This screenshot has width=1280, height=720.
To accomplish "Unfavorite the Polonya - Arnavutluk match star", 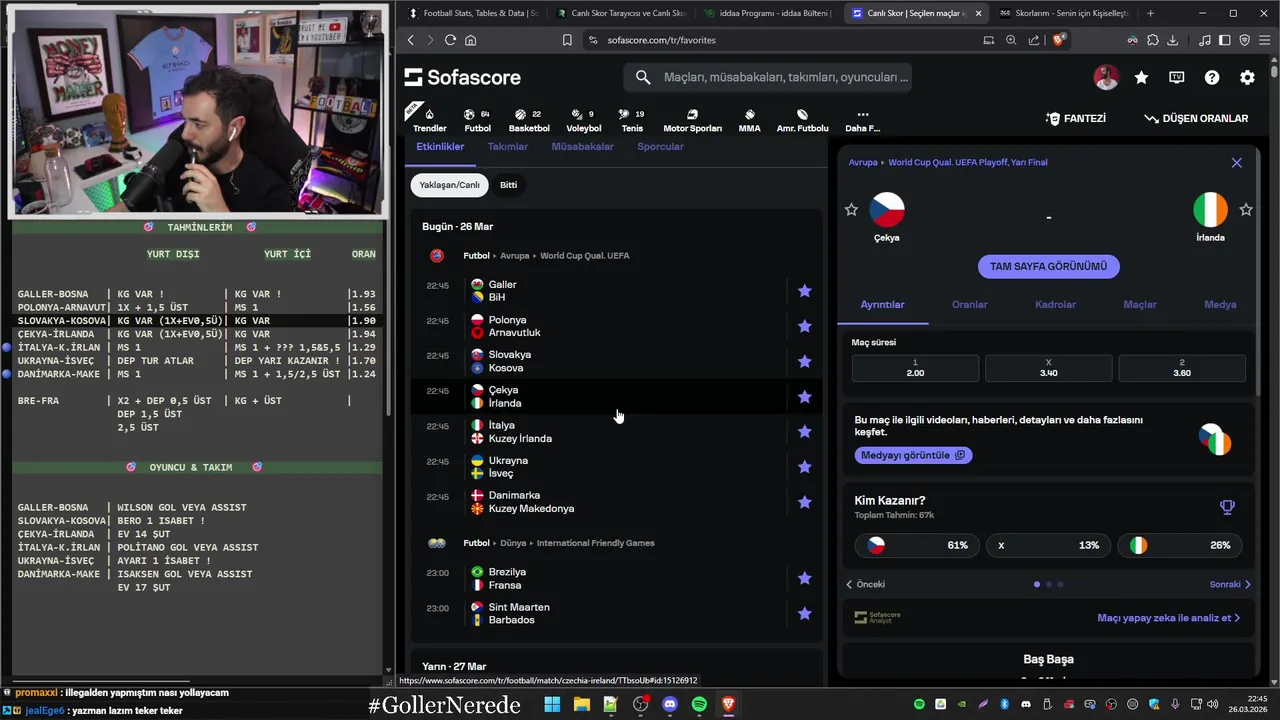I will (x=804, y=326).
